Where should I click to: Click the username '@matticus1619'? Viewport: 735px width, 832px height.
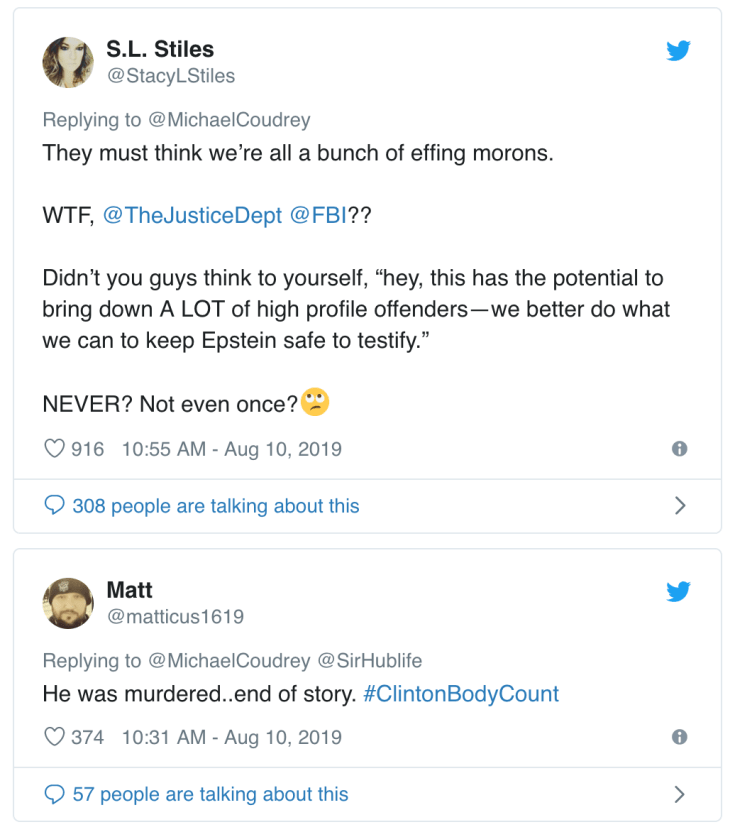tap(176, 616)
